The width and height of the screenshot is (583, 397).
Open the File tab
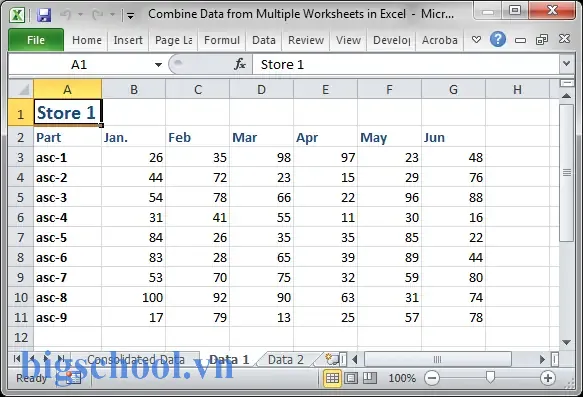pyautogui.click(x=36, y=40)
